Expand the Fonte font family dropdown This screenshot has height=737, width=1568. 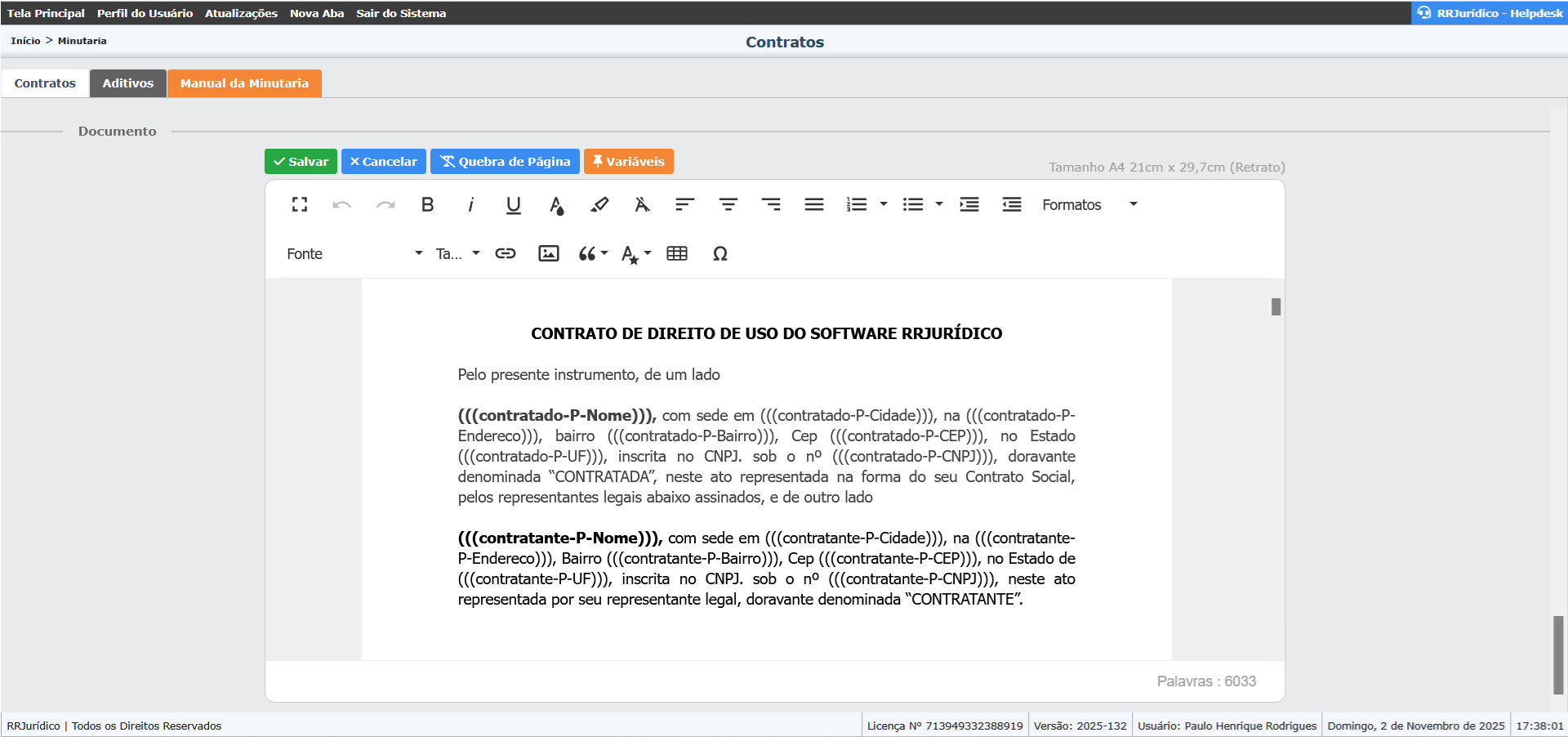(354, 254)
